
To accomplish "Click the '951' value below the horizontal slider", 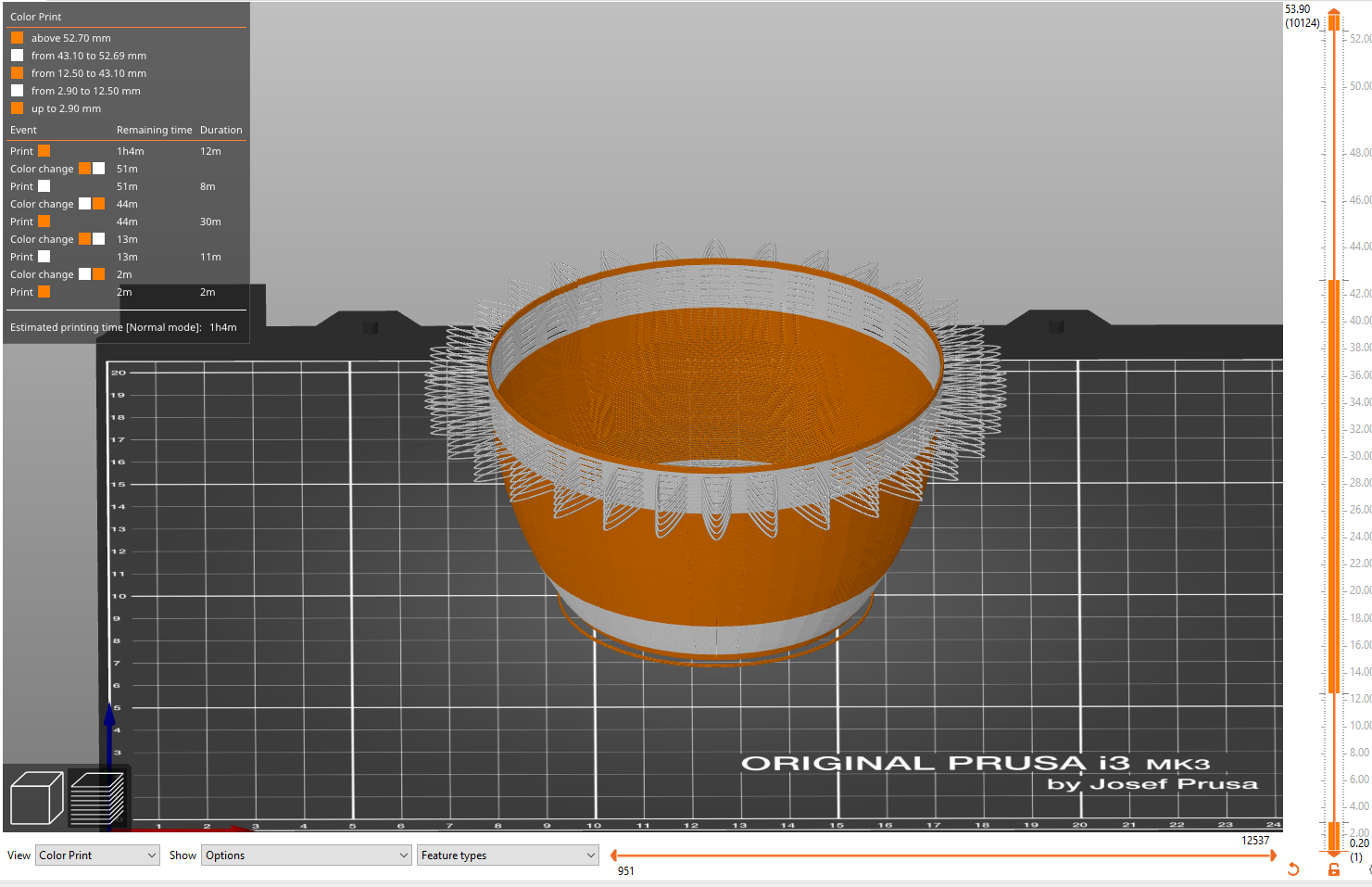I will (626, 871).
